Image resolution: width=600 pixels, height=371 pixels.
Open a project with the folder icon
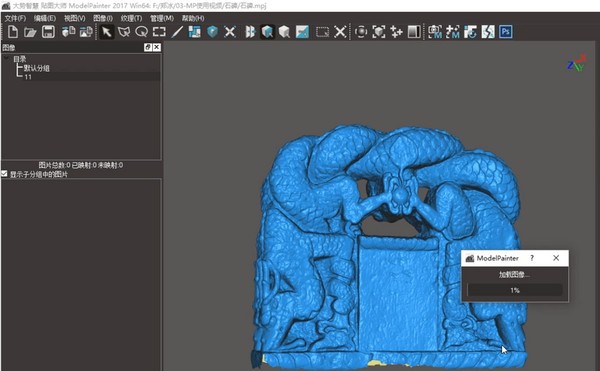(x=30, y=32)
